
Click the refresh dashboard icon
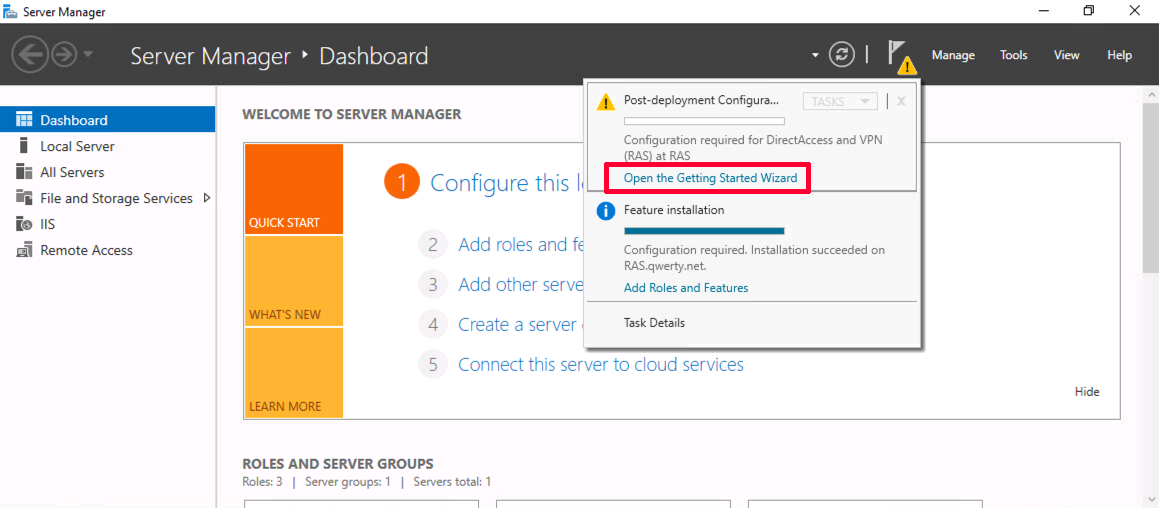[x=841, y=55]
